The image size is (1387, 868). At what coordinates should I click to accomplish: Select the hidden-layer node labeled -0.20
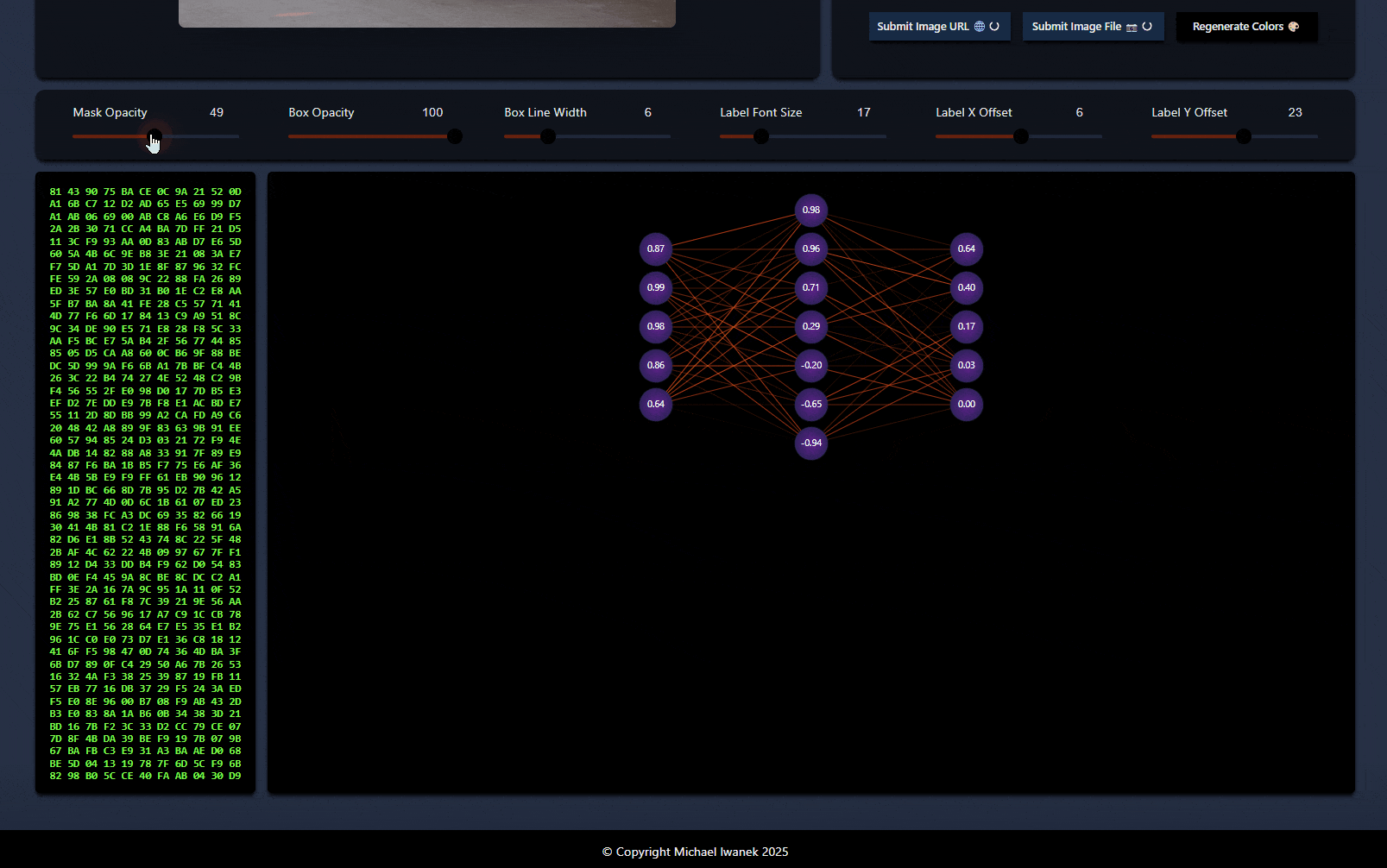pyautogui.click(x=811, y=365)
